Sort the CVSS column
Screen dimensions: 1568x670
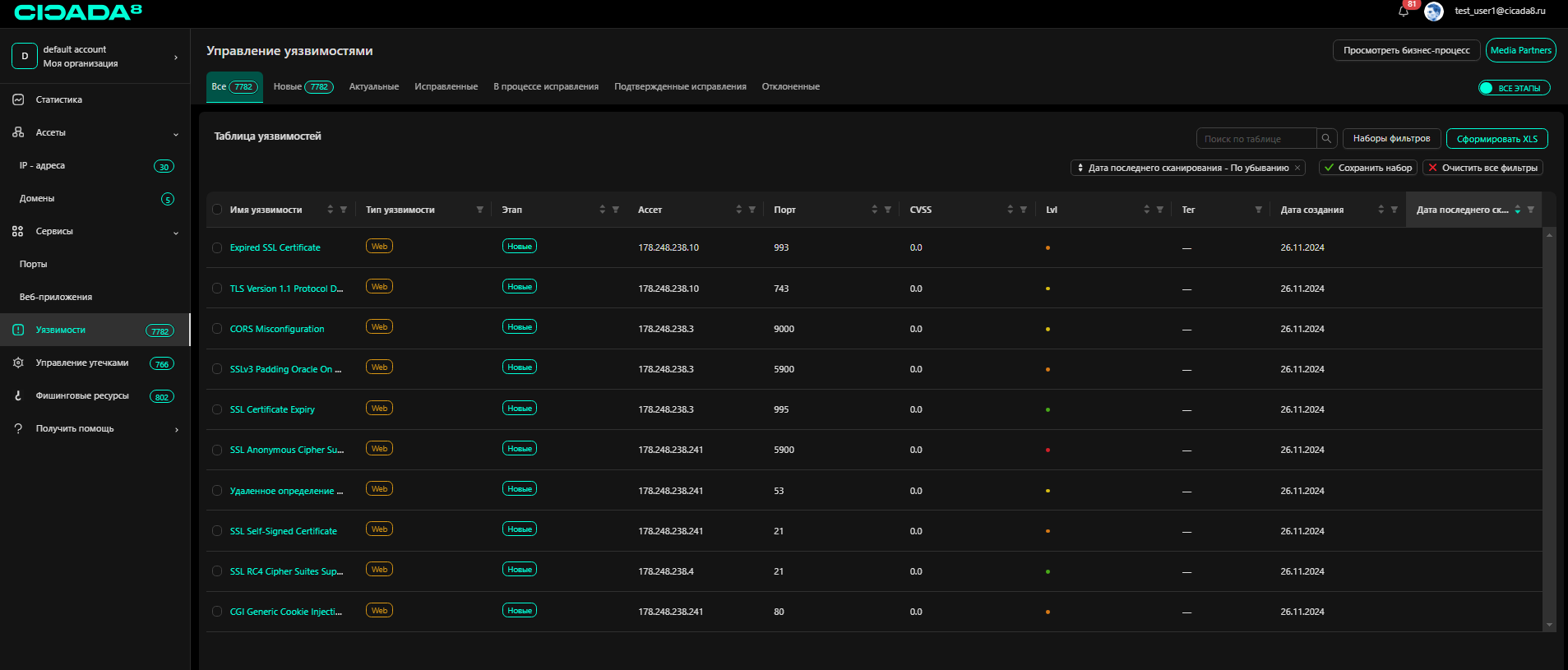(1011, 210)
